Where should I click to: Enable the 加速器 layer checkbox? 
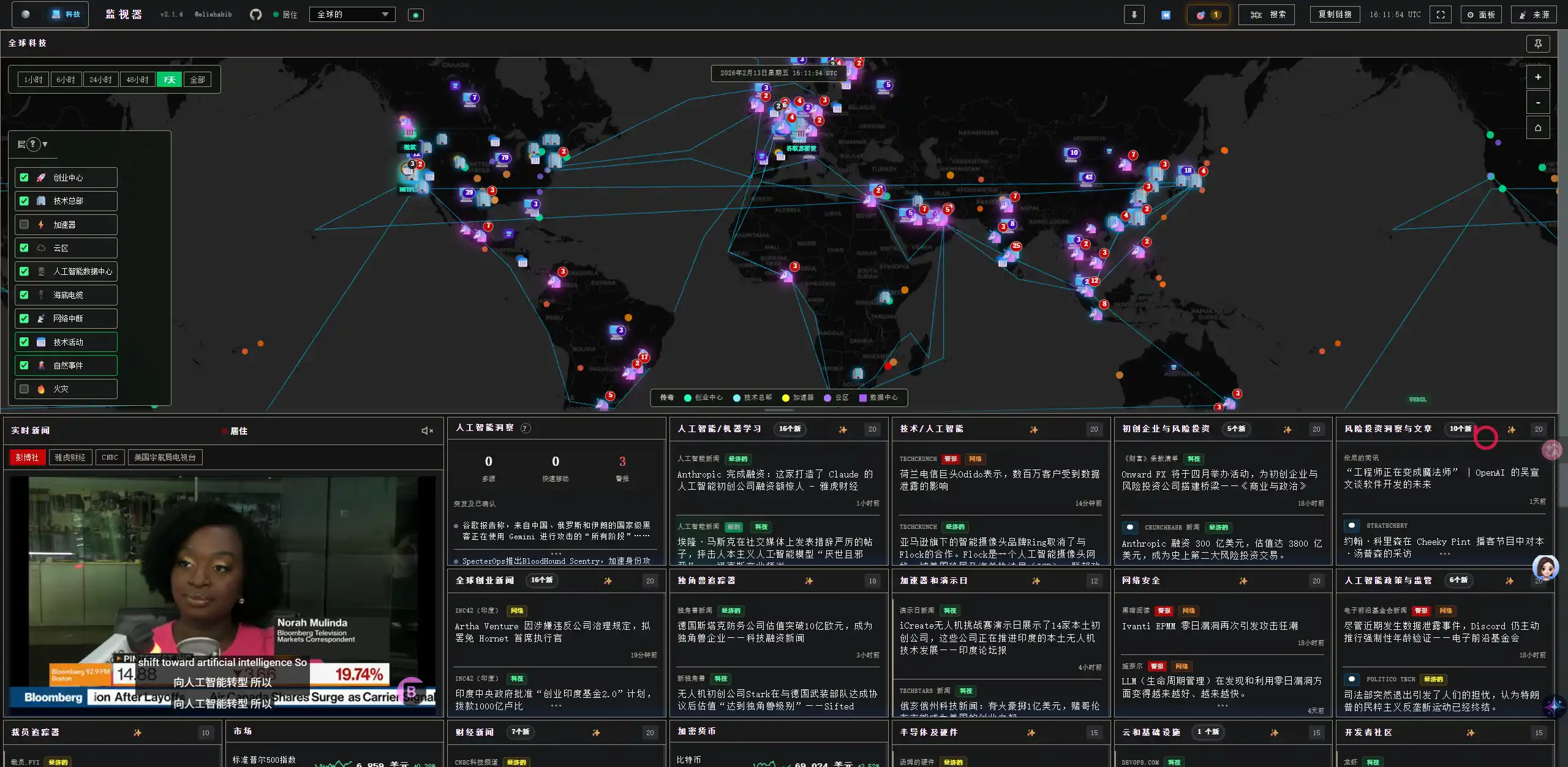(x=24, y=225)
